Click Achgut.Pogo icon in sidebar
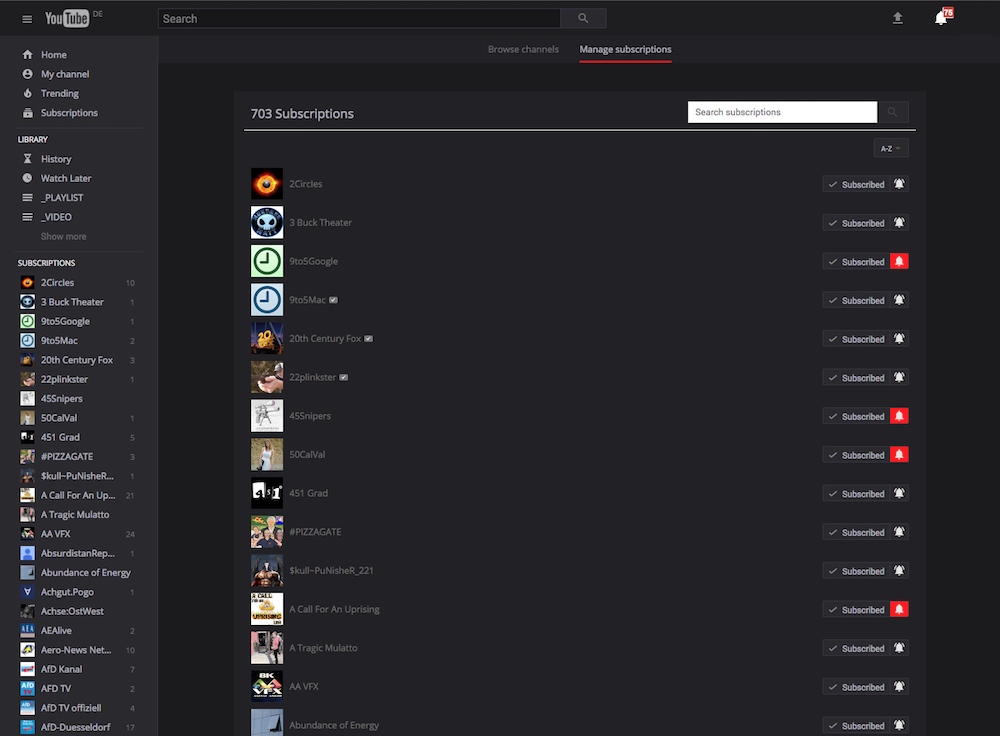The image size is (1000, 736). pyautogui.click(x=27, y=592)
